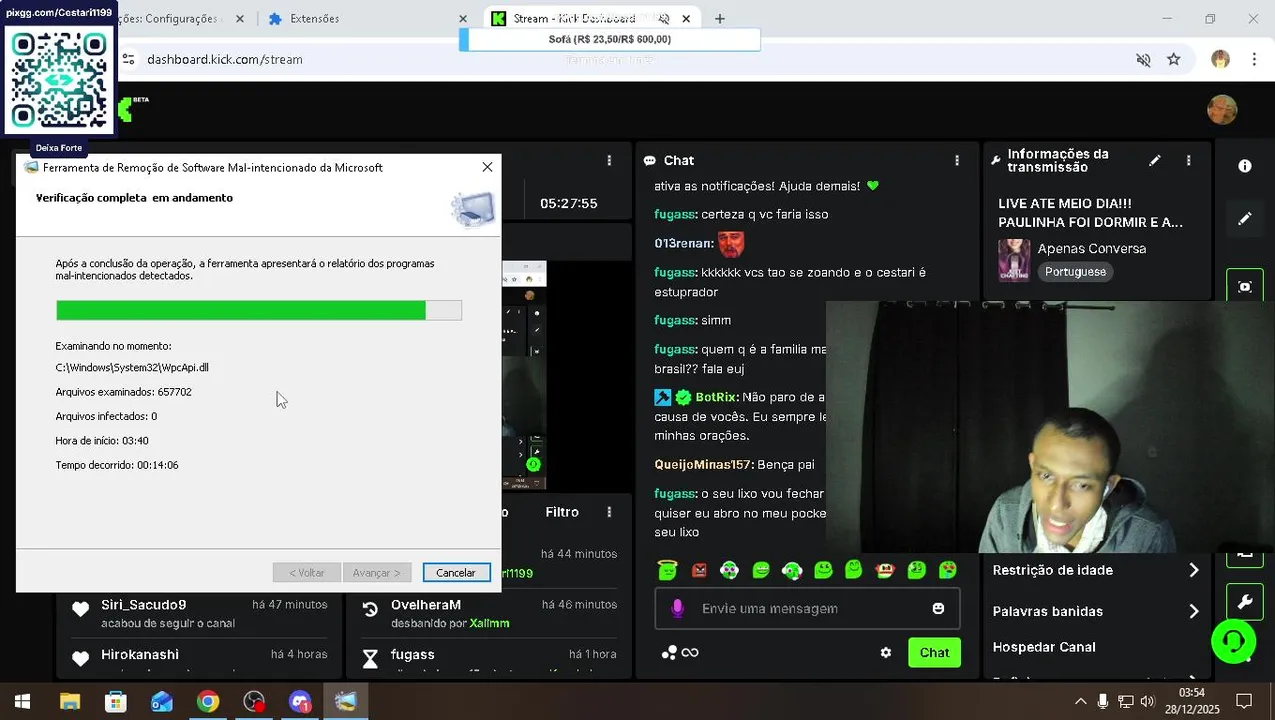The width and height of the screenshot is (1275, 720).
Task: Open Kick account avatar menu
Action: click(x=1222, y=109)
